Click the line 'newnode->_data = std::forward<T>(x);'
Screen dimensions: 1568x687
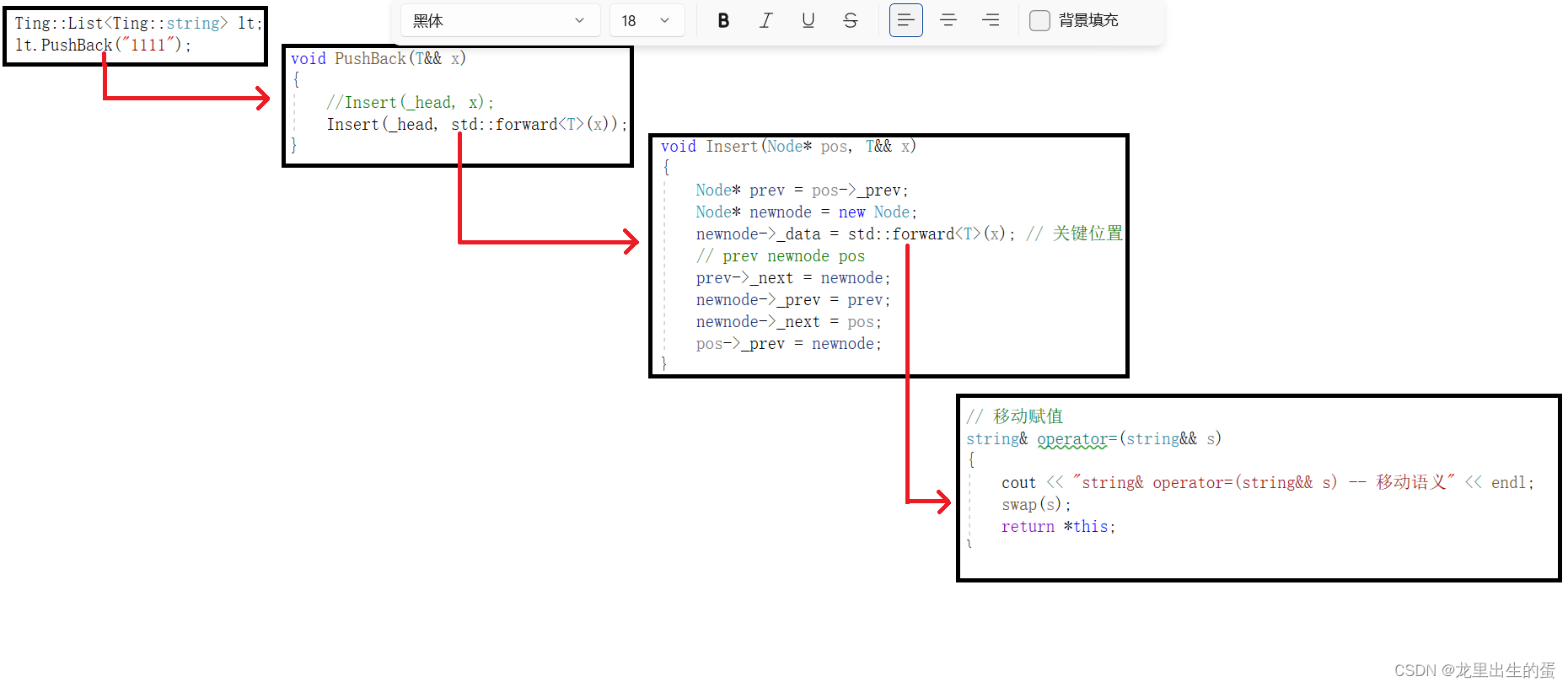856,234
